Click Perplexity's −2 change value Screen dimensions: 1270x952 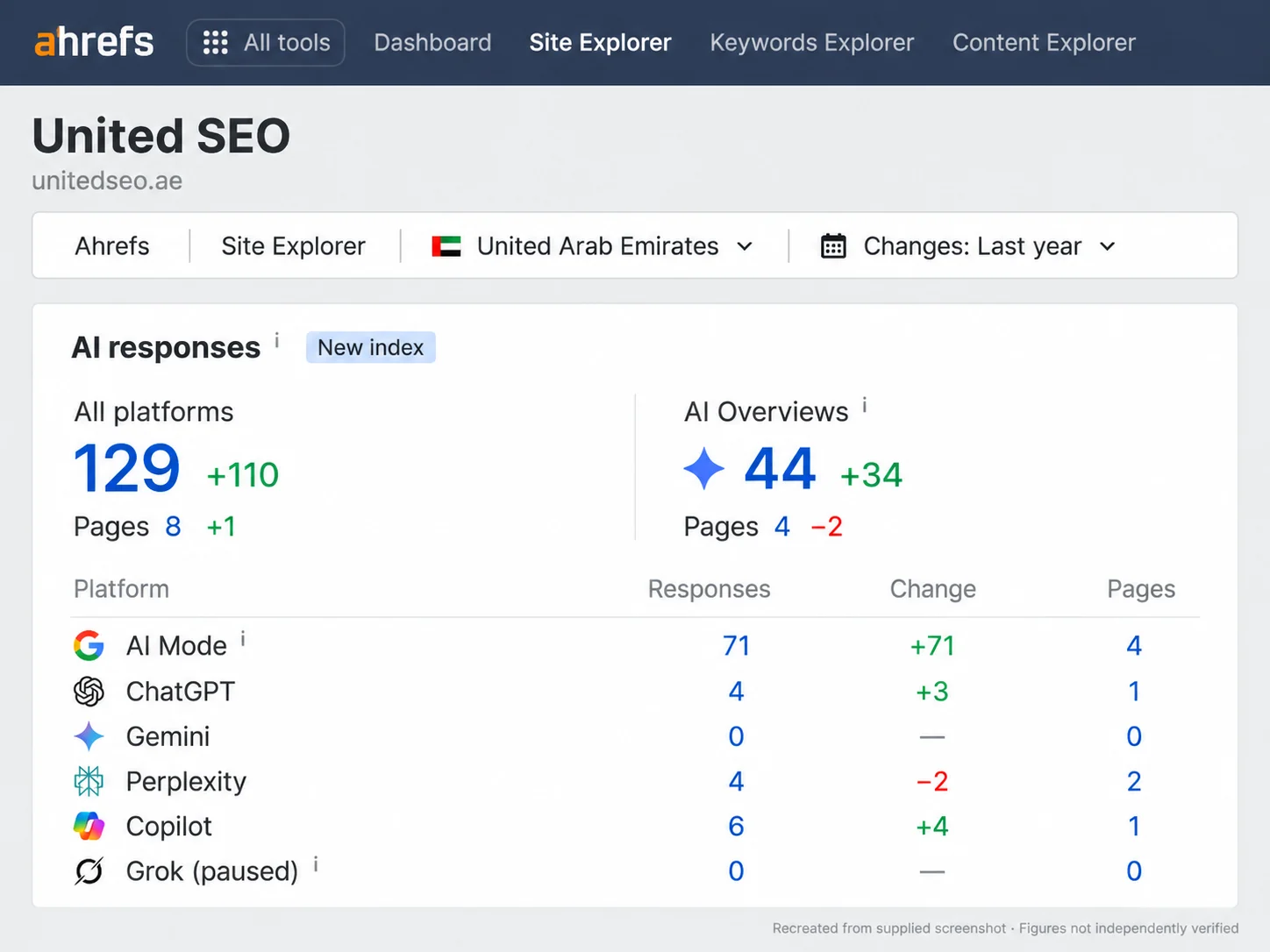932,781
